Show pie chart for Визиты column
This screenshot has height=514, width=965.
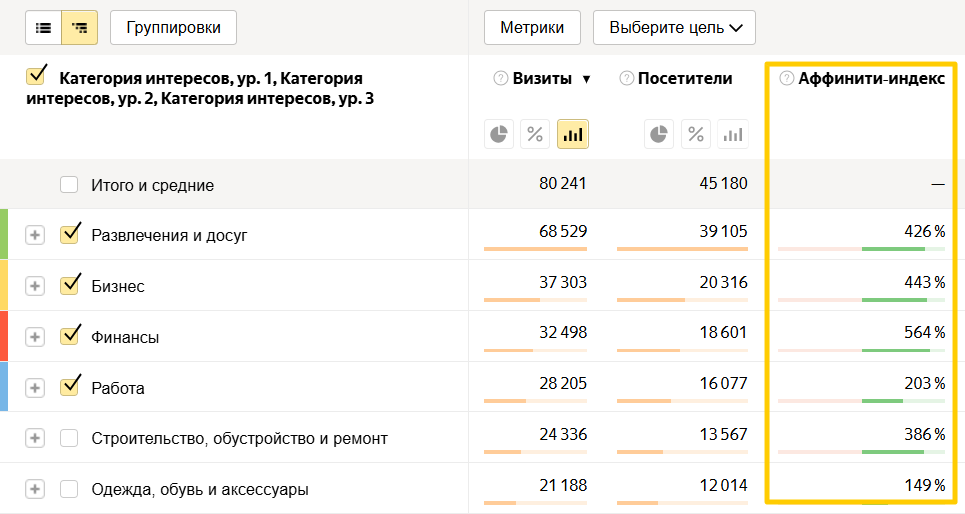[x=500, y=134]
